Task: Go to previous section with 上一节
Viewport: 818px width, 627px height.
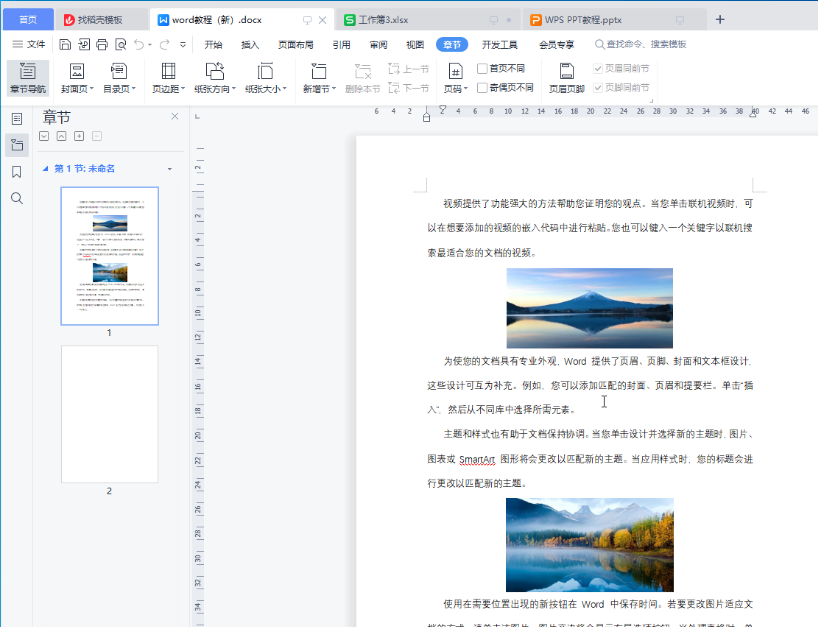Action: 408,69
